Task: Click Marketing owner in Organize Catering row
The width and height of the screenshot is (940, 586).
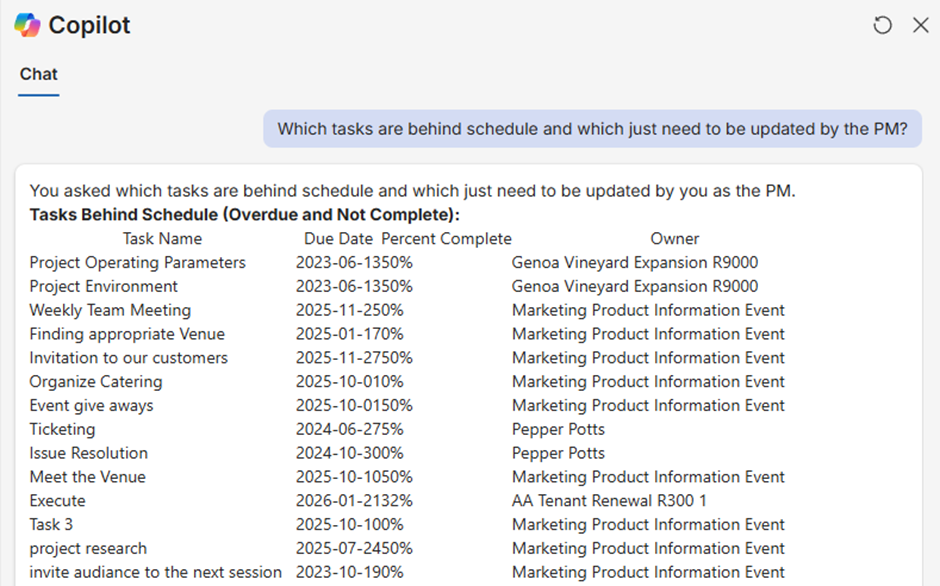Action: click(648, 382)
